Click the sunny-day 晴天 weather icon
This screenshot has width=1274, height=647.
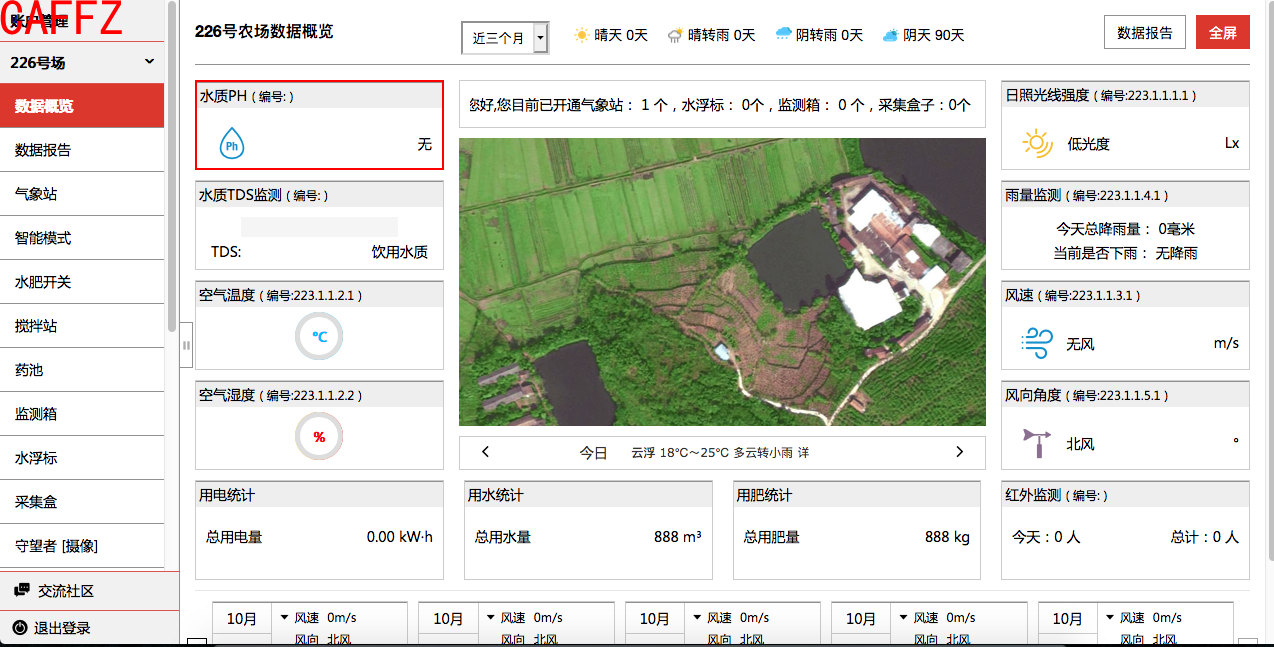coord(581,35)
